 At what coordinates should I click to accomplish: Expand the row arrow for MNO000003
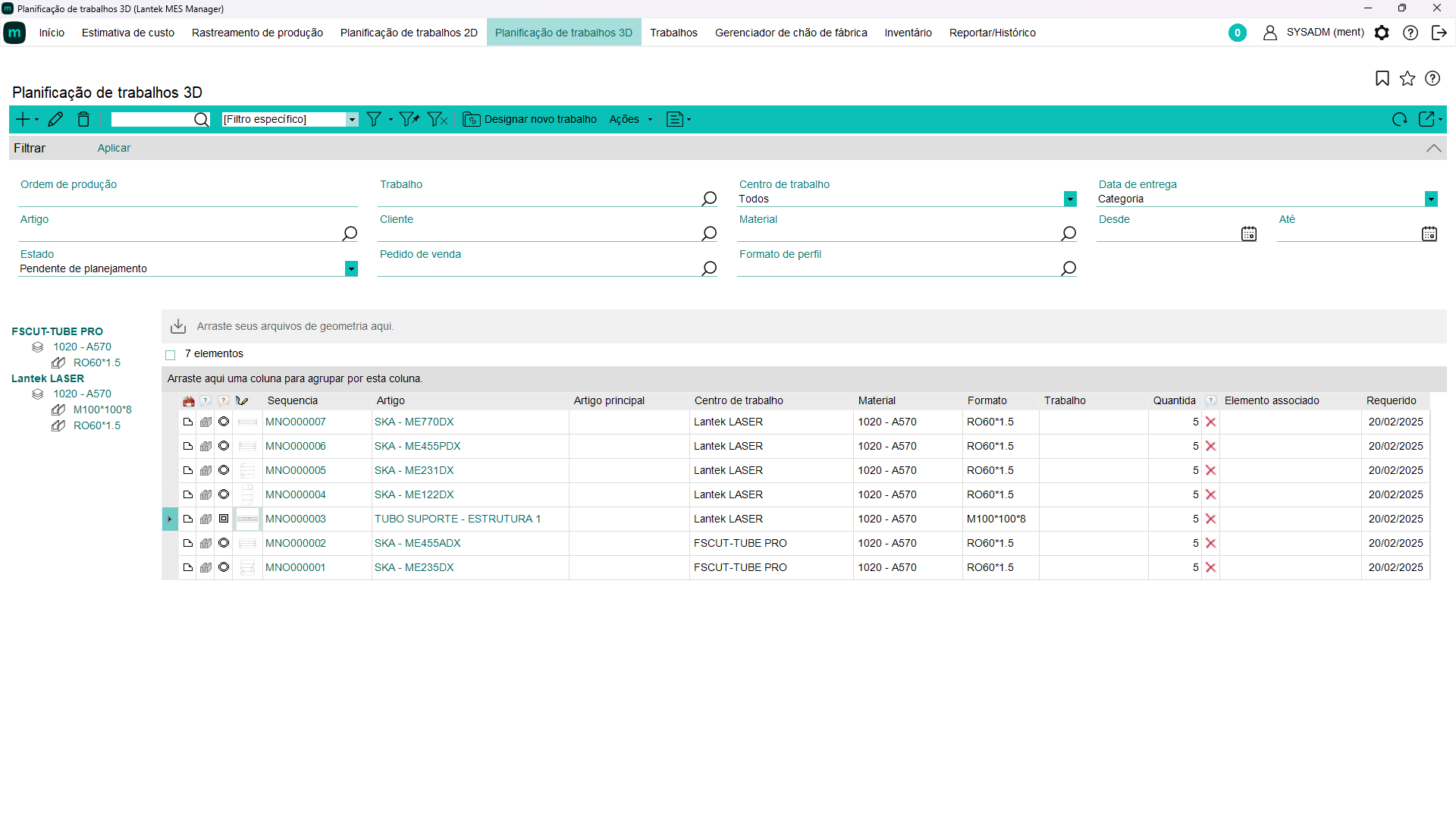170,519
